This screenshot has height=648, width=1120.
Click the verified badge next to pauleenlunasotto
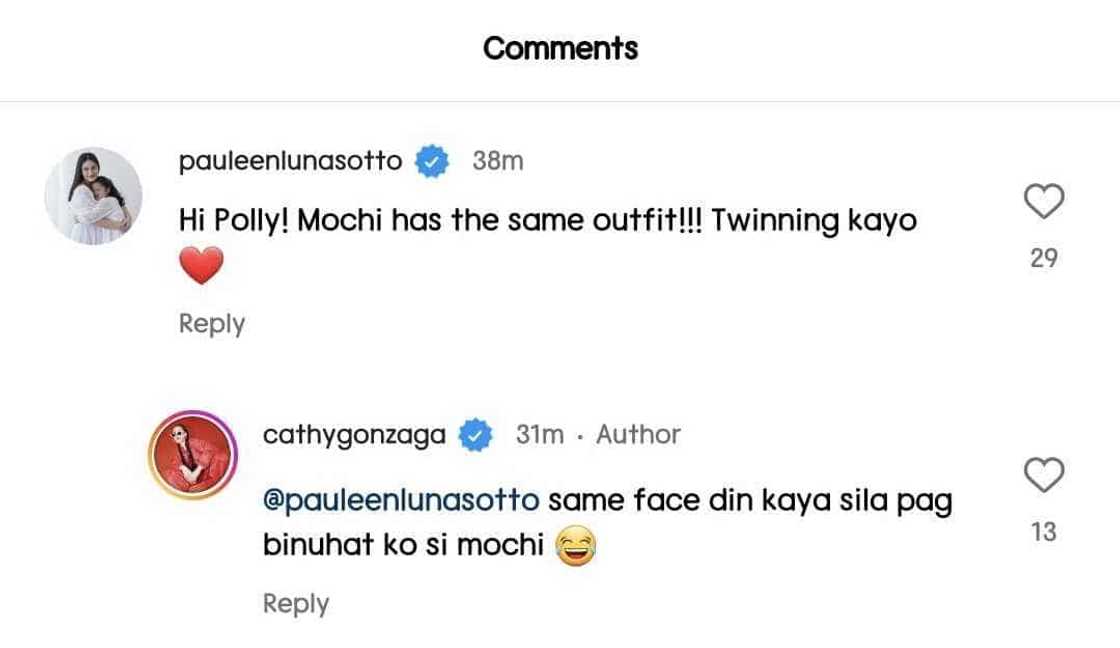(432, 161)
